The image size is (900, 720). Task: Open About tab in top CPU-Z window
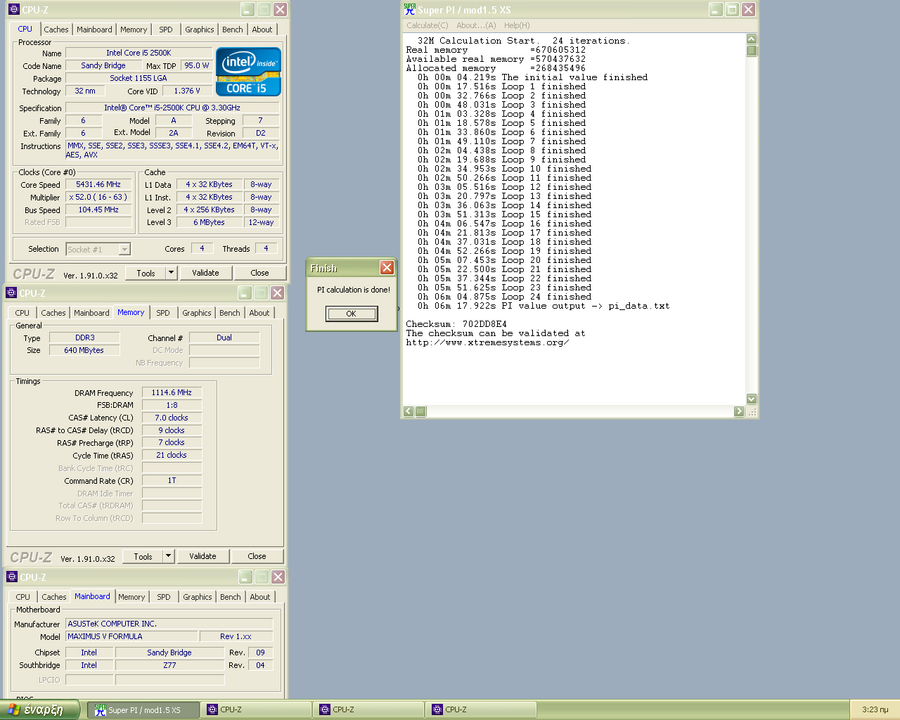coord(262,29)
